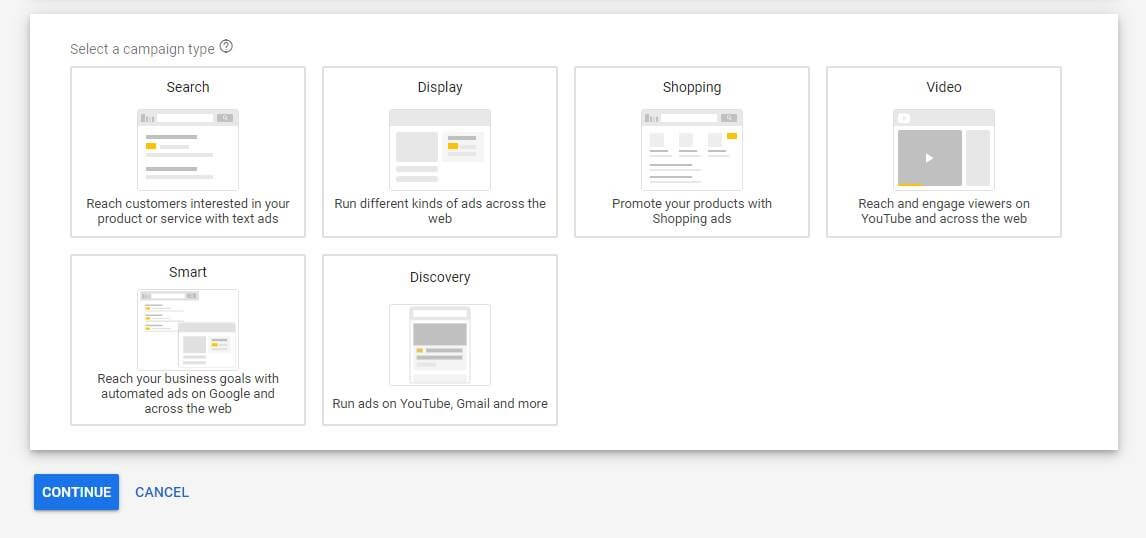Screen dimensions: 1146x538
Task: Choose 'Reach customers interested in your product' description
Action: 188,211
